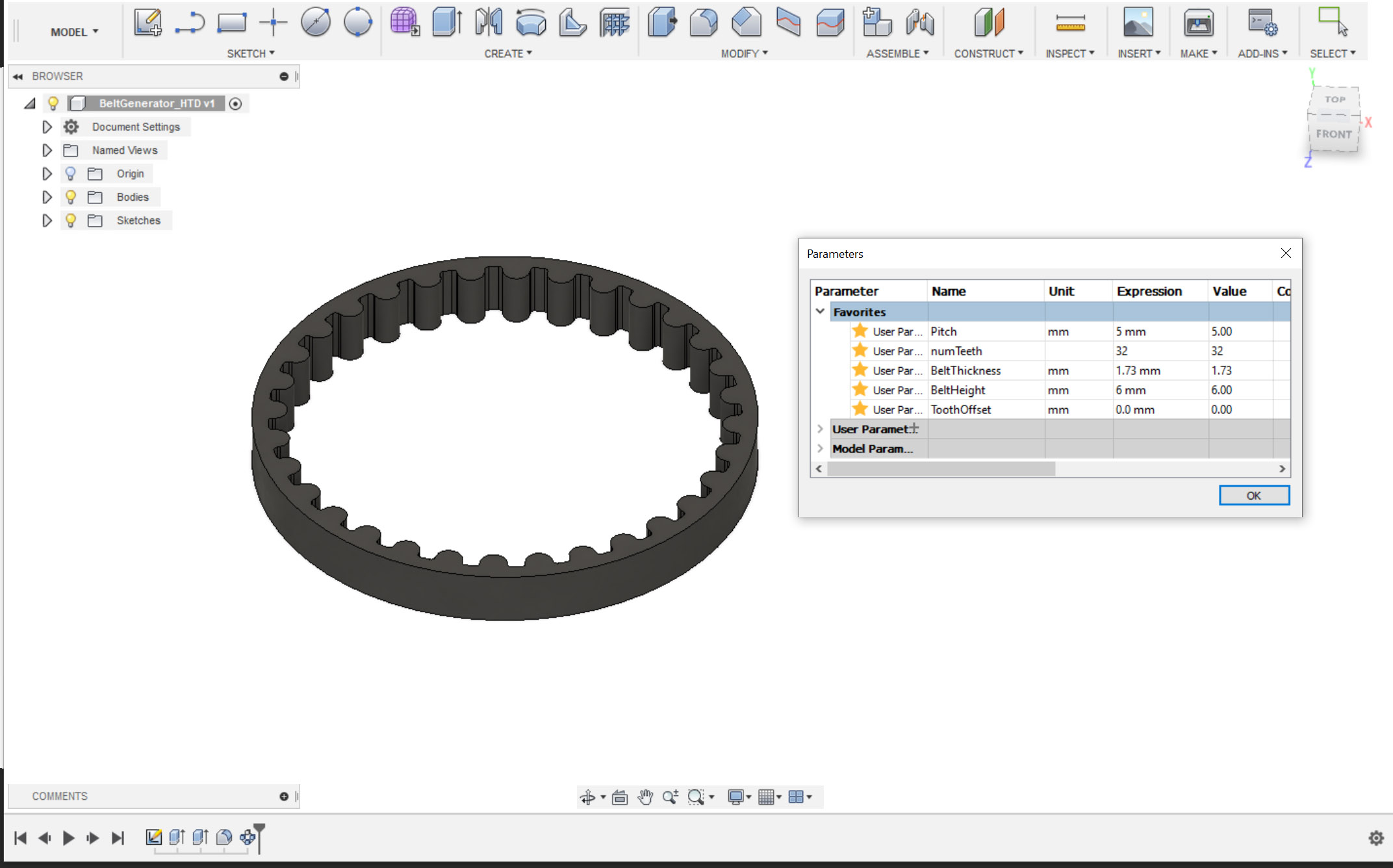Edit the Pitch expression cell 5 mm
This screenshot has width=1393, height=868.
click(x=1160, y=331)
